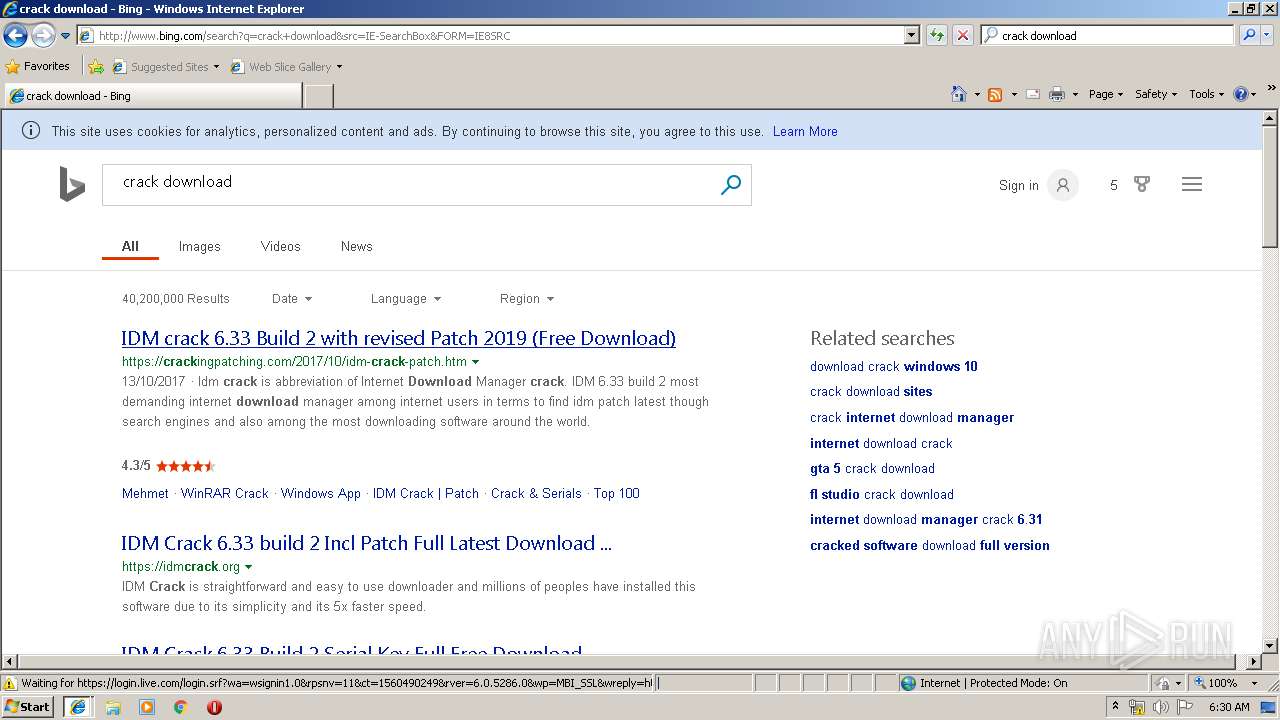Submit search with Bing magnifier icon

coord(731,184)
